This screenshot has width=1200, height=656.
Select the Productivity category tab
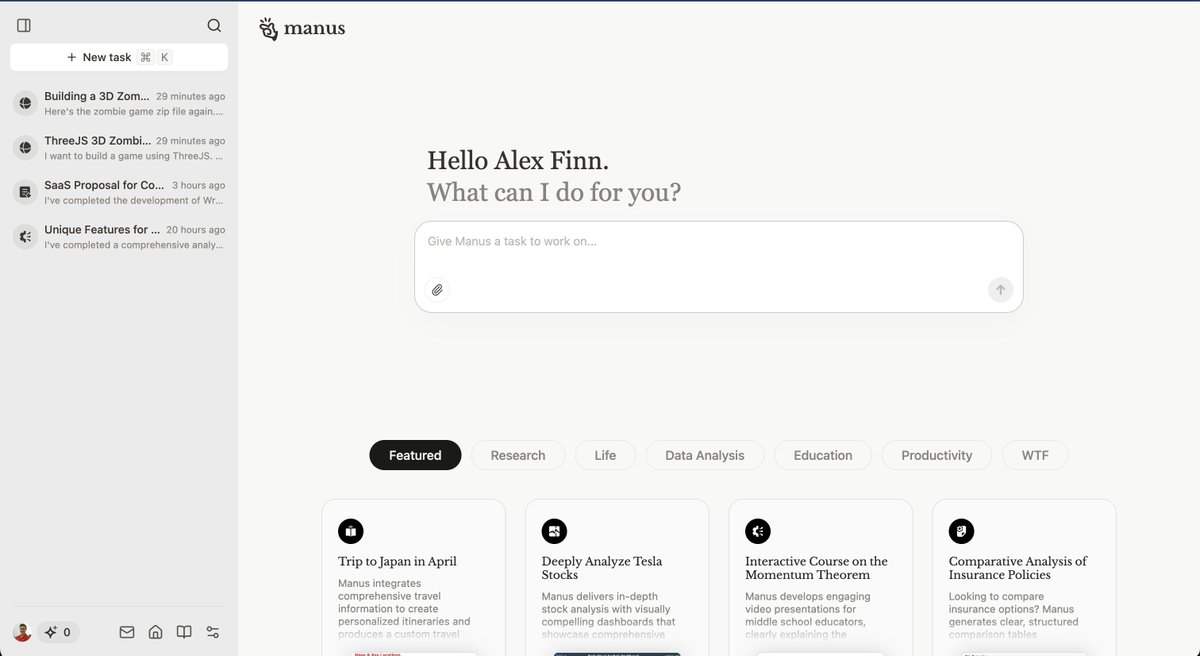click(x=937, y=455)
